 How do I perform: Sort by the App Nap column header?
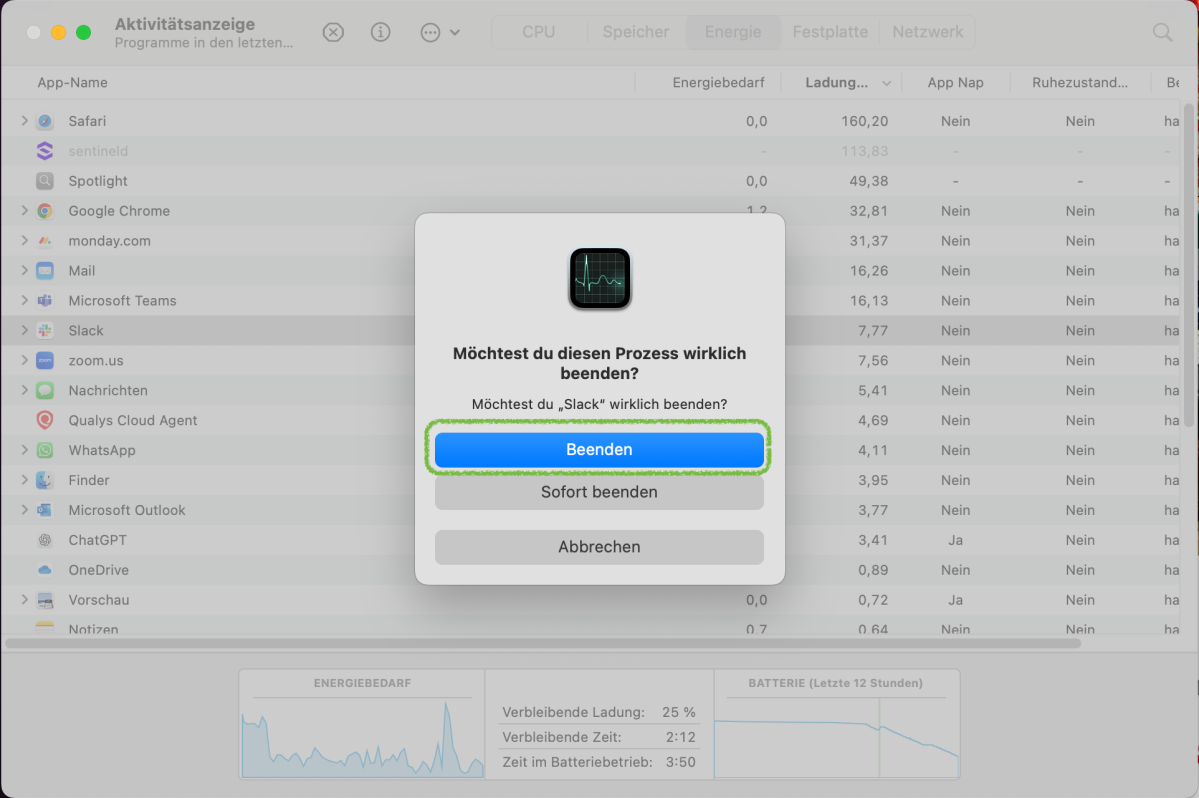pos(956,83)
